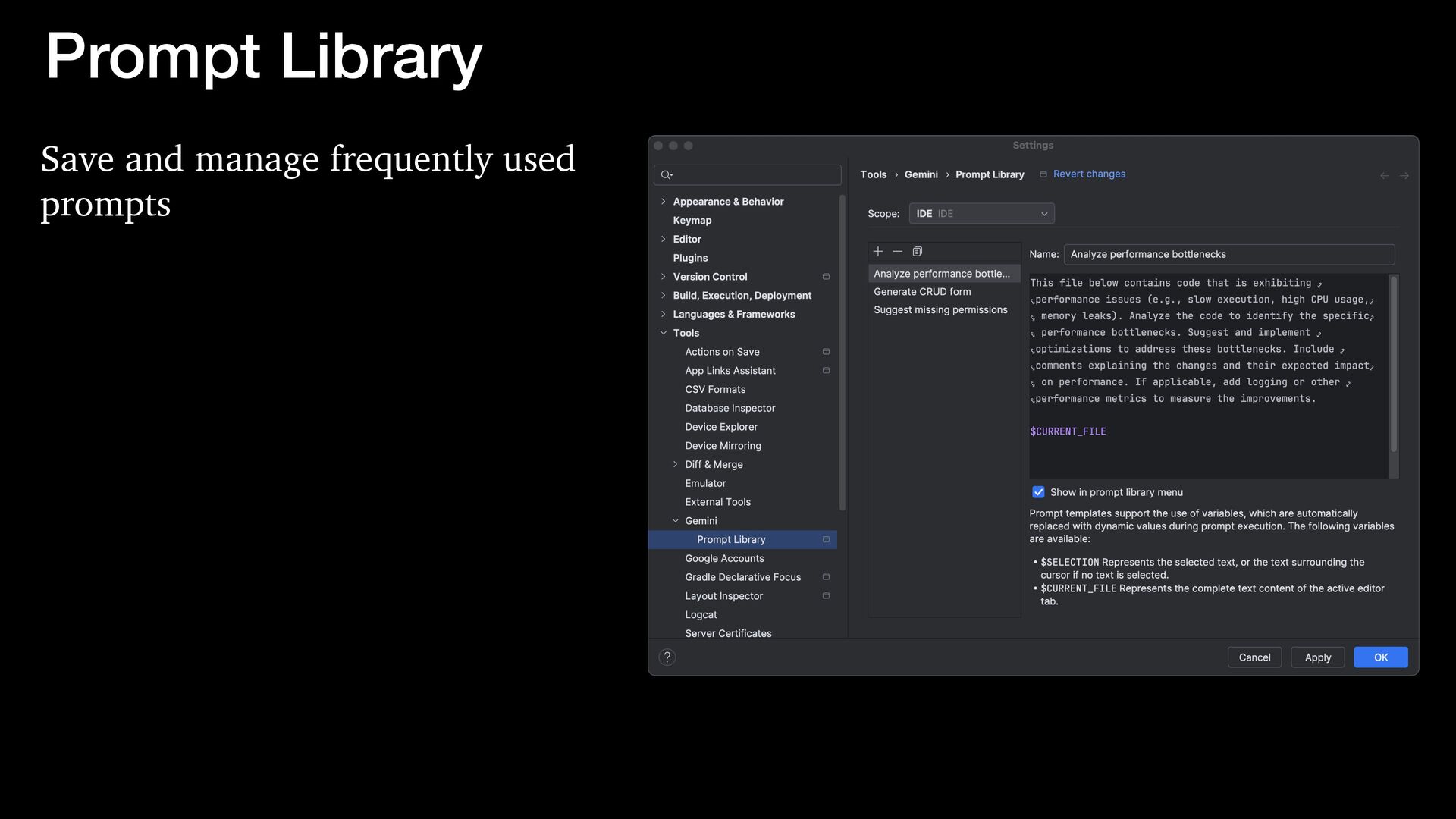This screenshot has height=819, width=1456.
Task: Collapse the Gemini tree node
Action: tap(676, 521)
